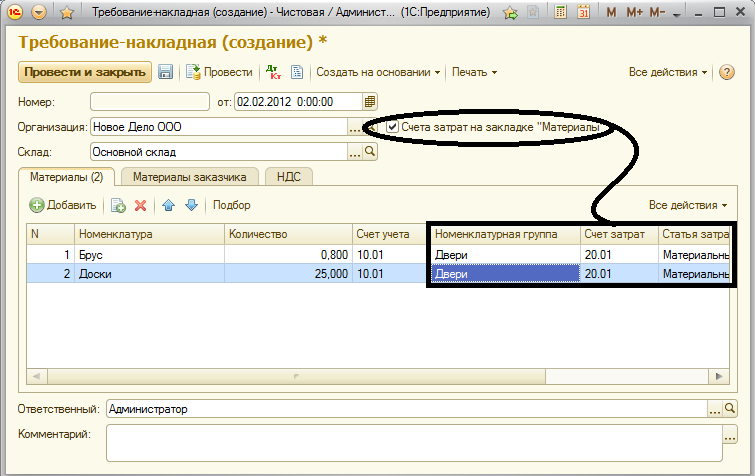Viewport: 755px width, 476px height.
Task: Open selection ellipsis for Склад
Action: (x=354, y=152)
